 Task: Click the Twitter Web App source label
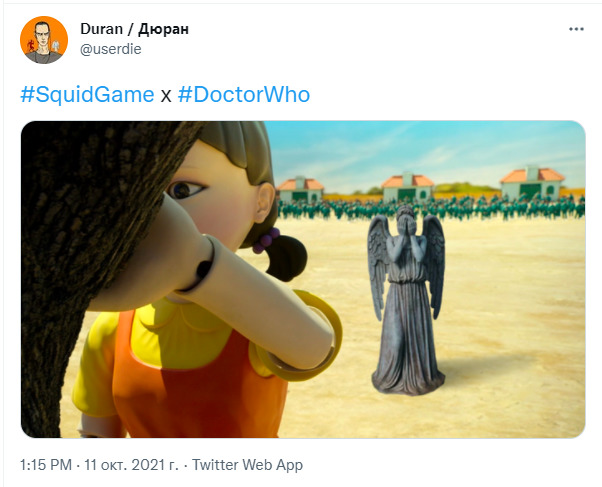[247, 465]
